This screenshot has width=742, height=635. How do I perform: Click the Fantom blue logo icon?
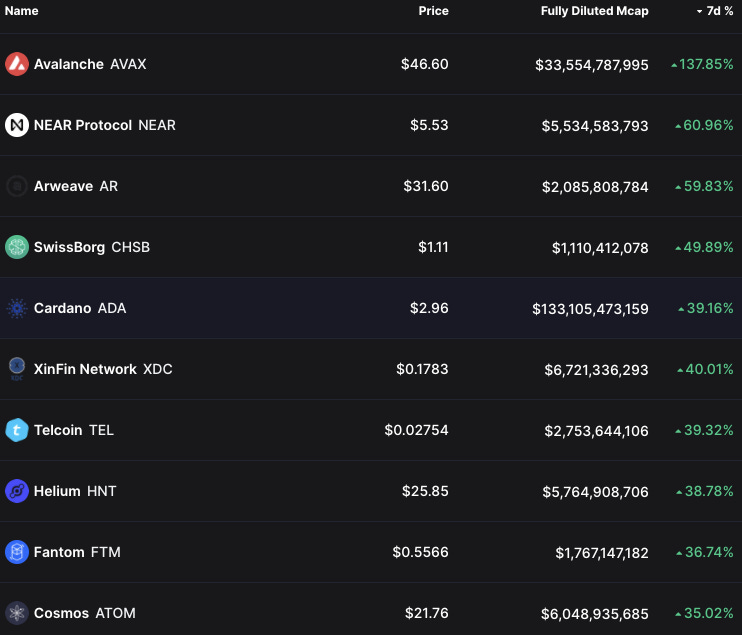(17, 552)
